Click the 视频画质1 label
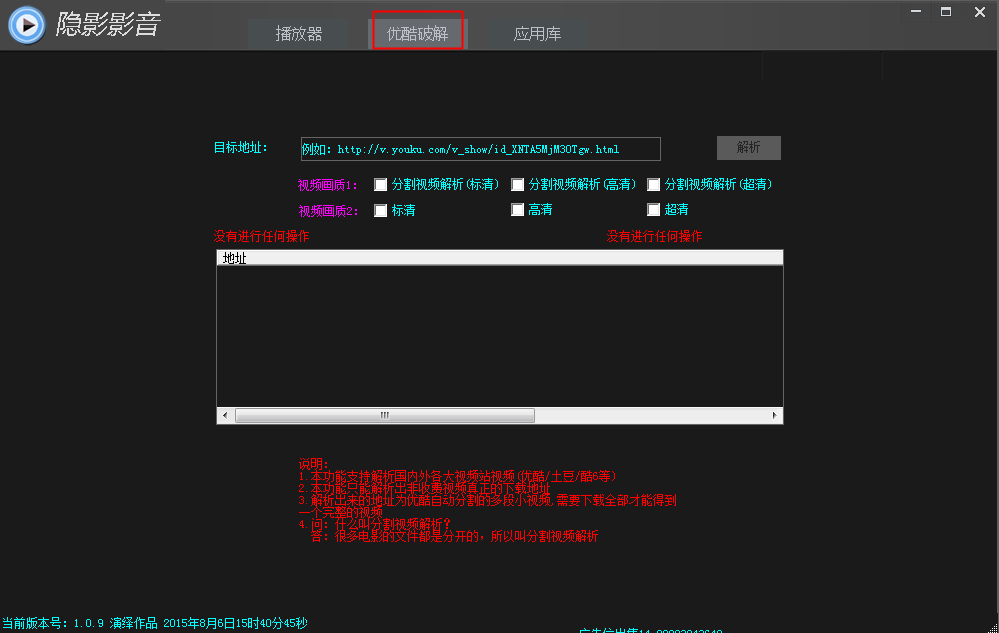 point(327,185)
